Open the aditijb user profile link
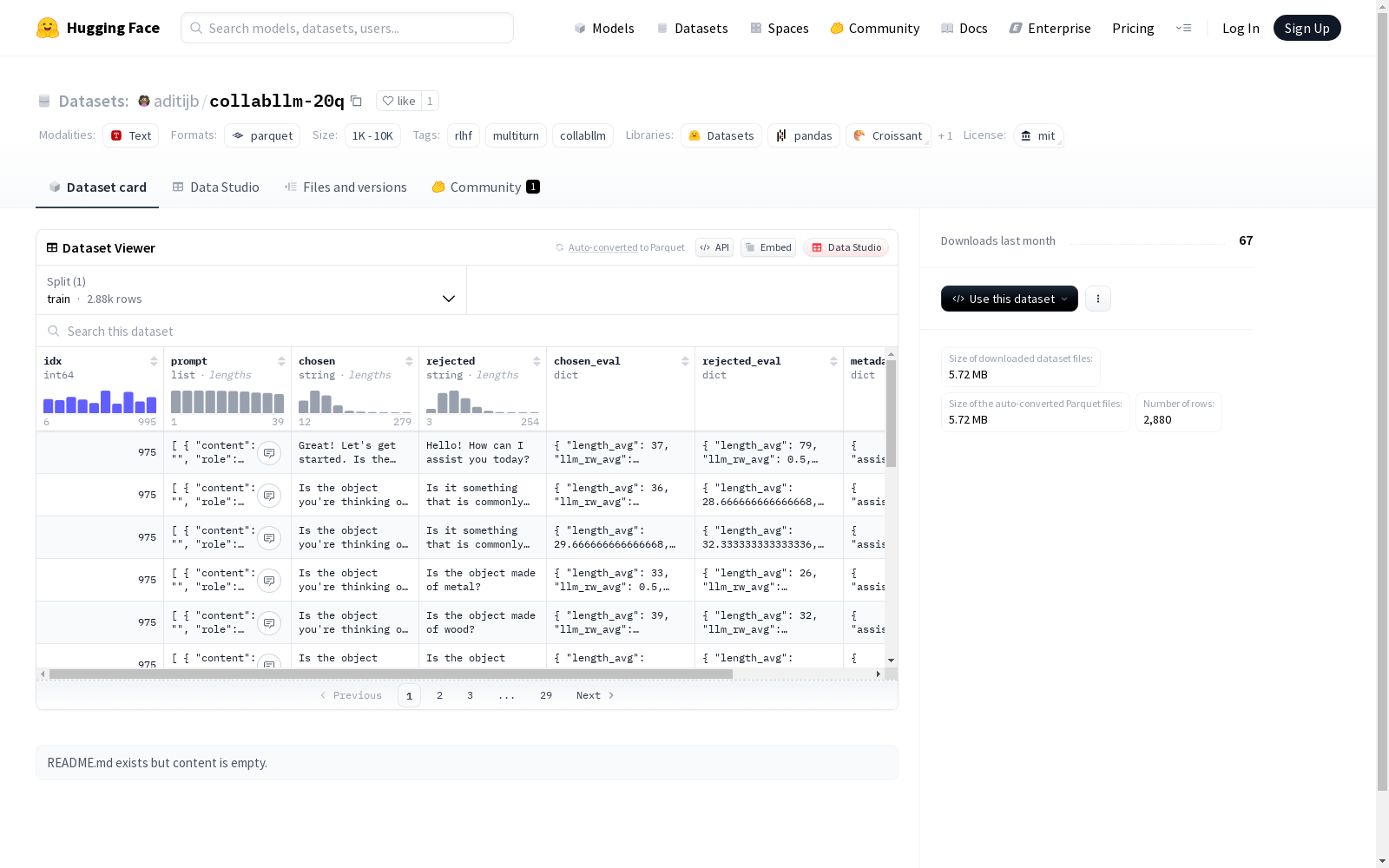The image size is (1389, 868). click(176, 101)
